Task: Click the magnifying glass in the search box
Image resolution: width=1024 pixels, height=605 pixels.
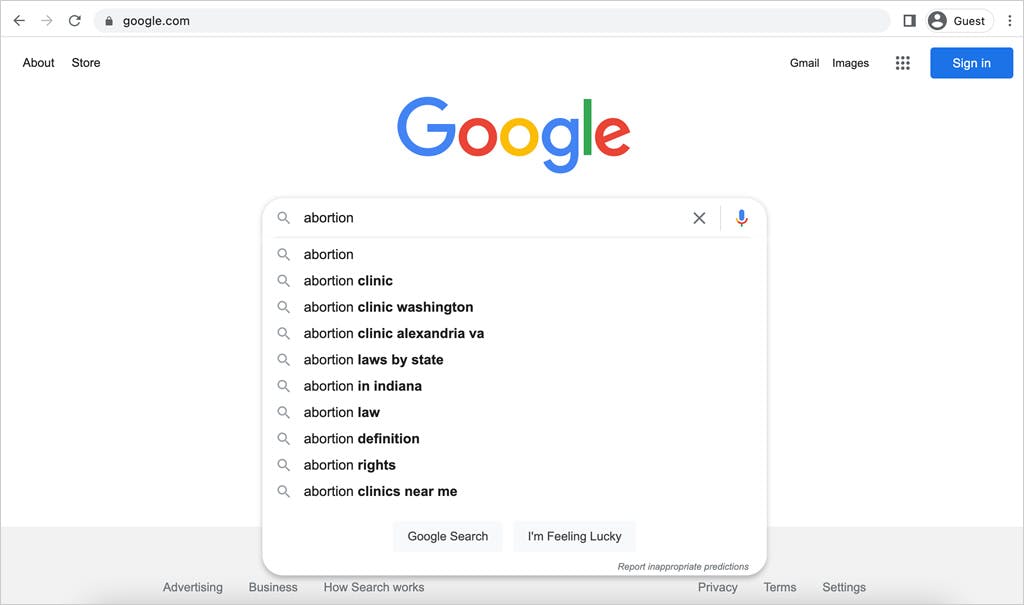Action: point(284,218)
